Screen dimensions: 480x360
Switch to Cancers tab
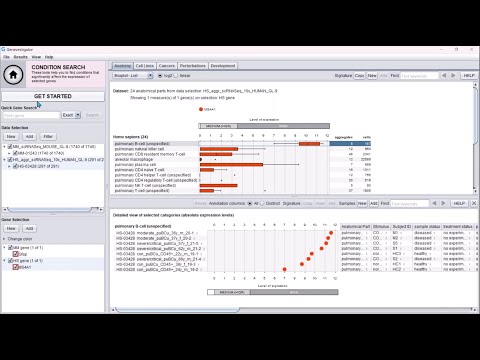pyautogui.click(x=167, y=66)
